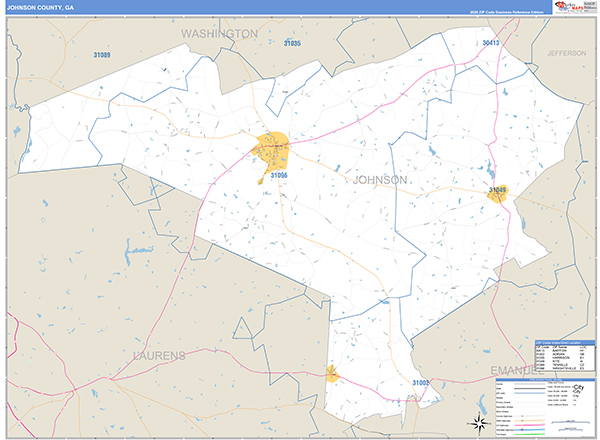Click the WASHINGTON county label
This screenshot has width=600, height=440.
coord(219,34)
